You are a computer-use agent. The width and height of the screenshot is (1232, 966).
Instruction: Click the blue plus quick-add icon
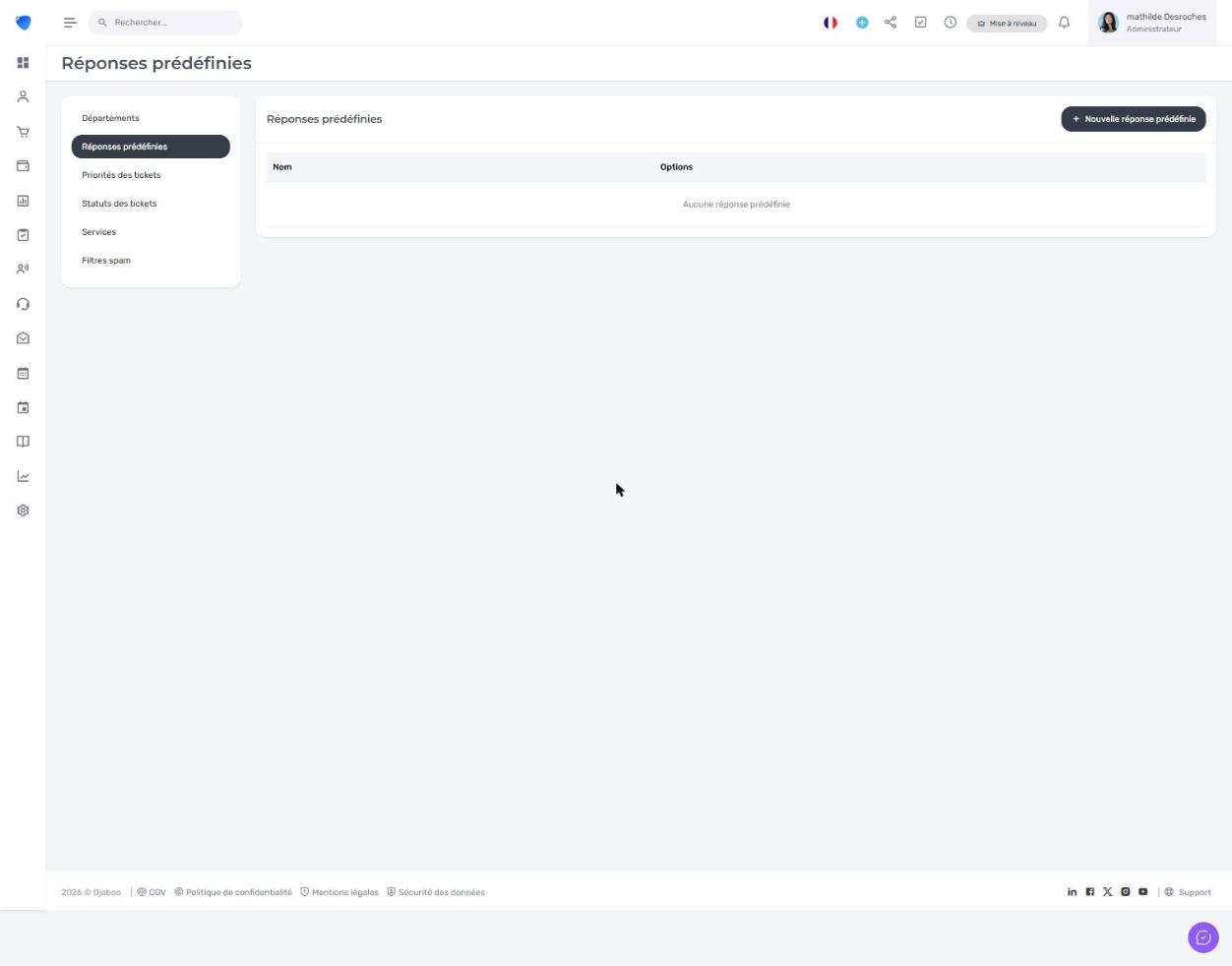[x=862, y=23]
